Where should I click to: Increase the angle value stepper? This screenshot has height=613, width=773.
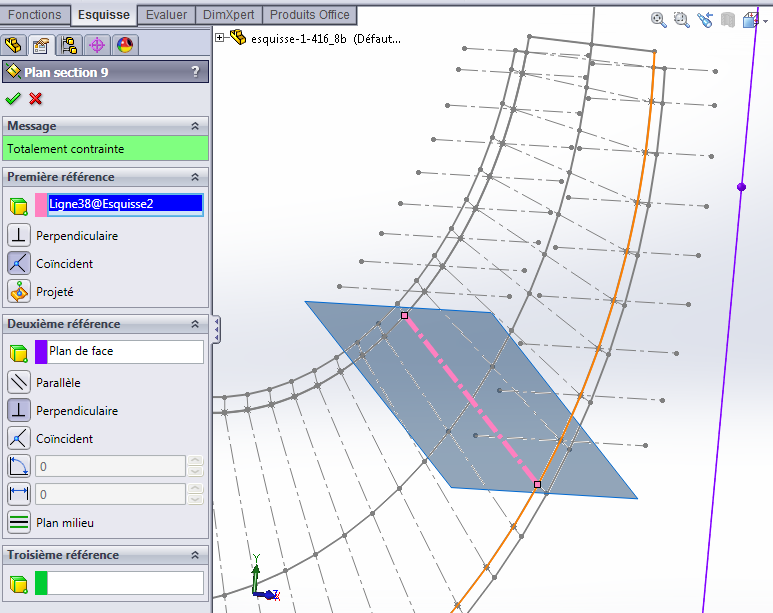(195, 461)
